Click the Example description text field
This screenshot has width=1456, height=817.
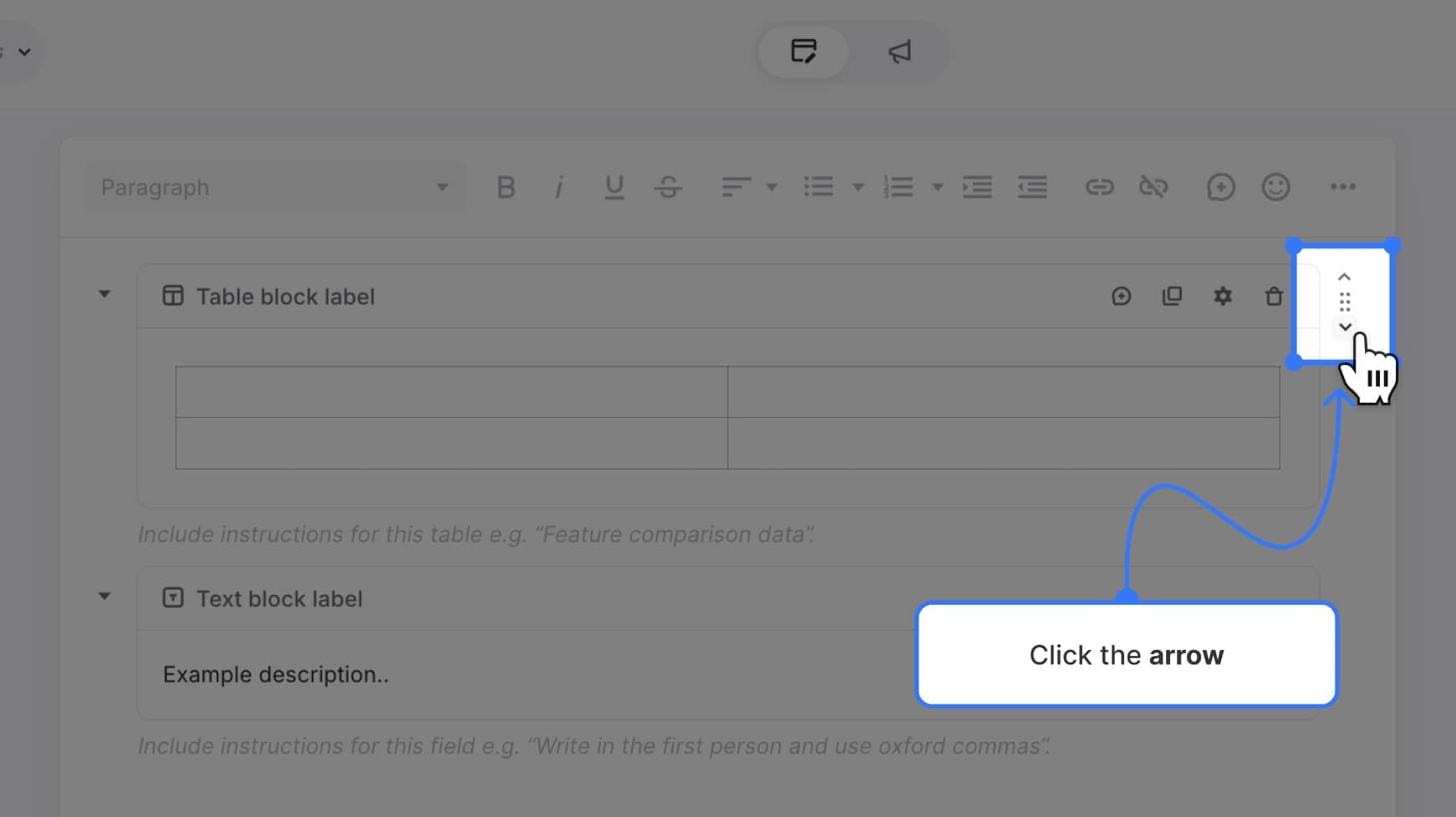tap(728, 674)
